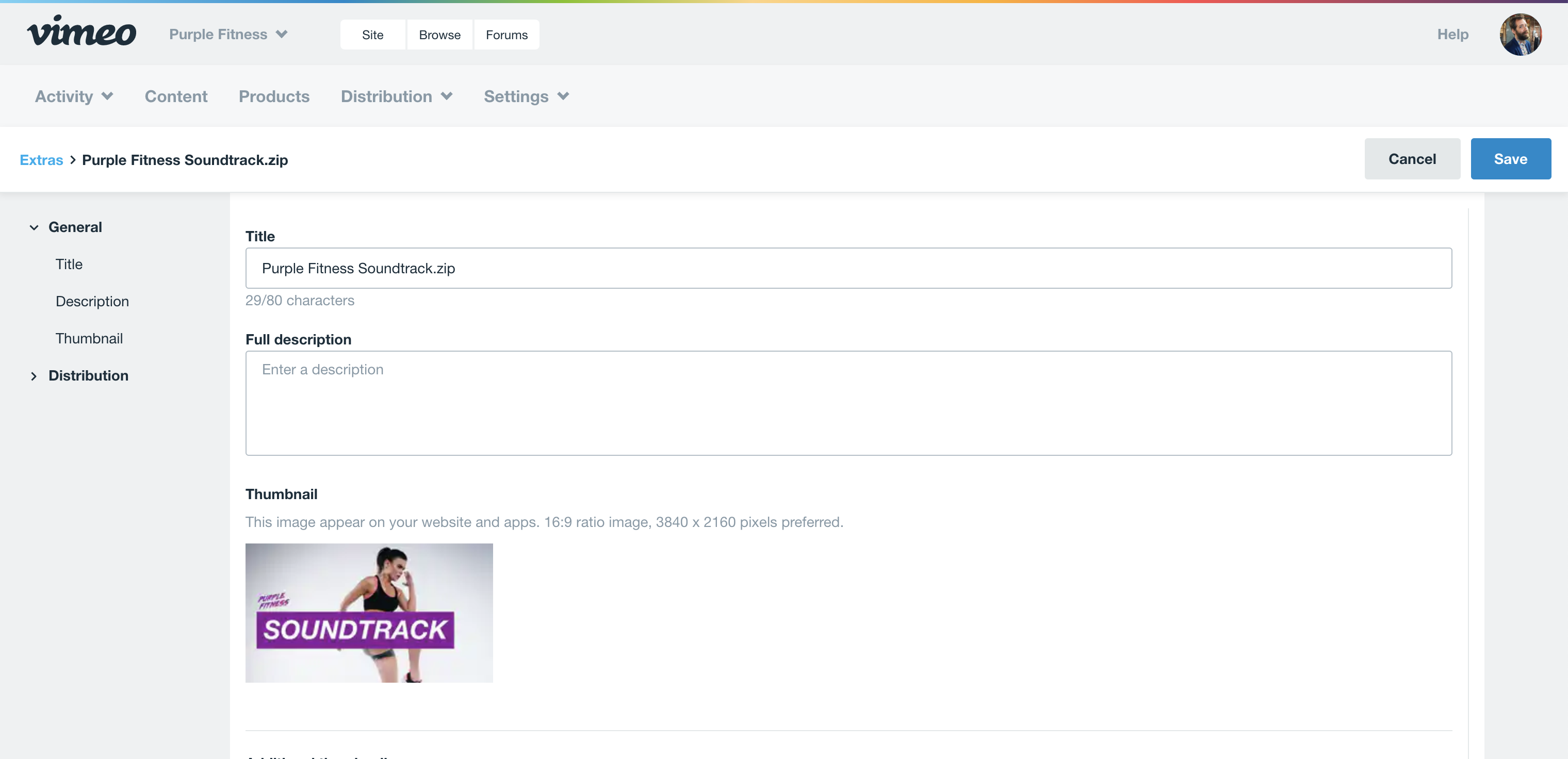This screenshot has width=1568, height=759.
Task: Save the extra's changes
Action: [1510, 159]
